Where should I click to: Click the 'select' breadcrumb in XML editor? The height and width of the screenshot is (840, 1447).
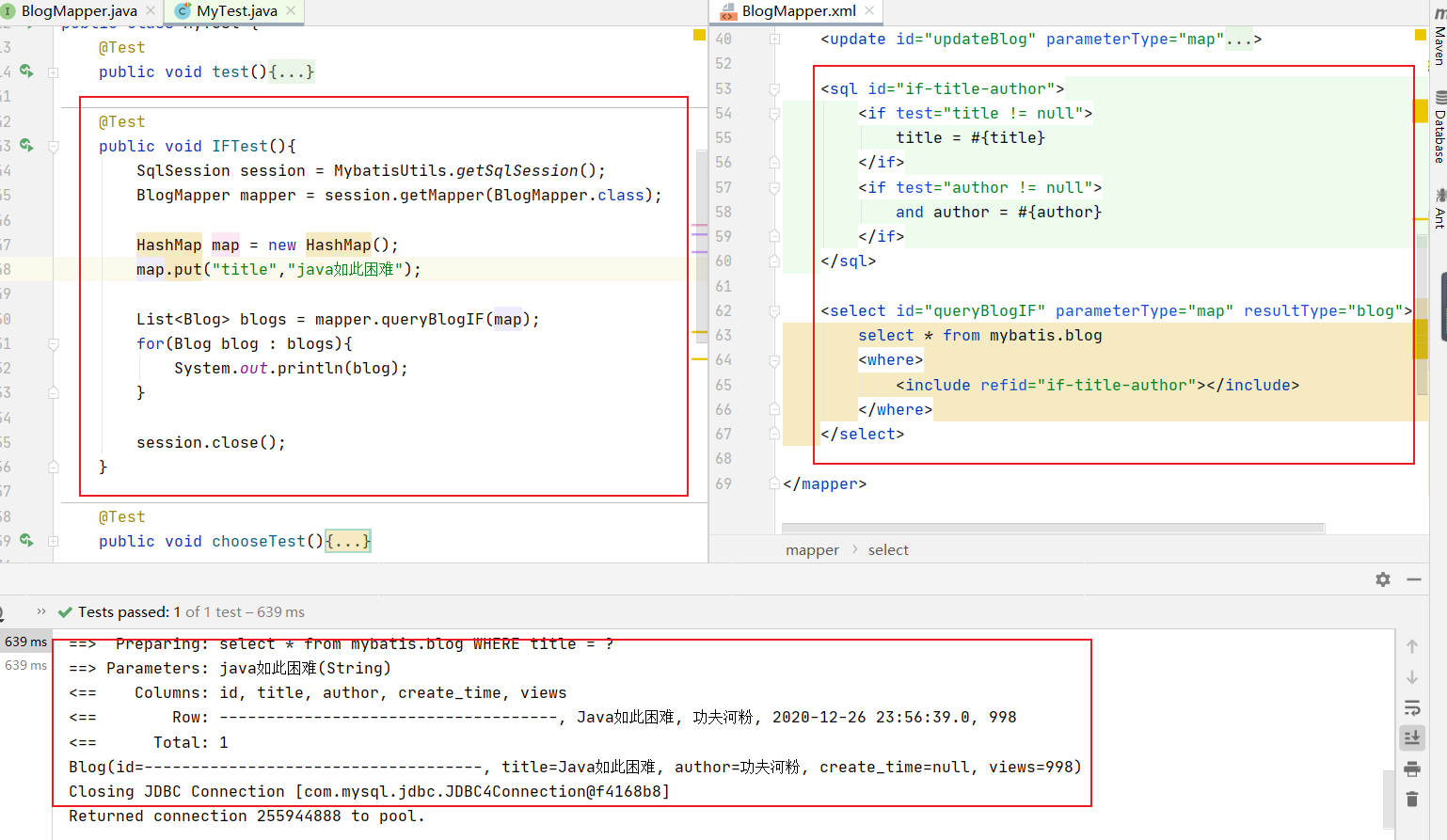pyautogui.click(x=888, y=550)
